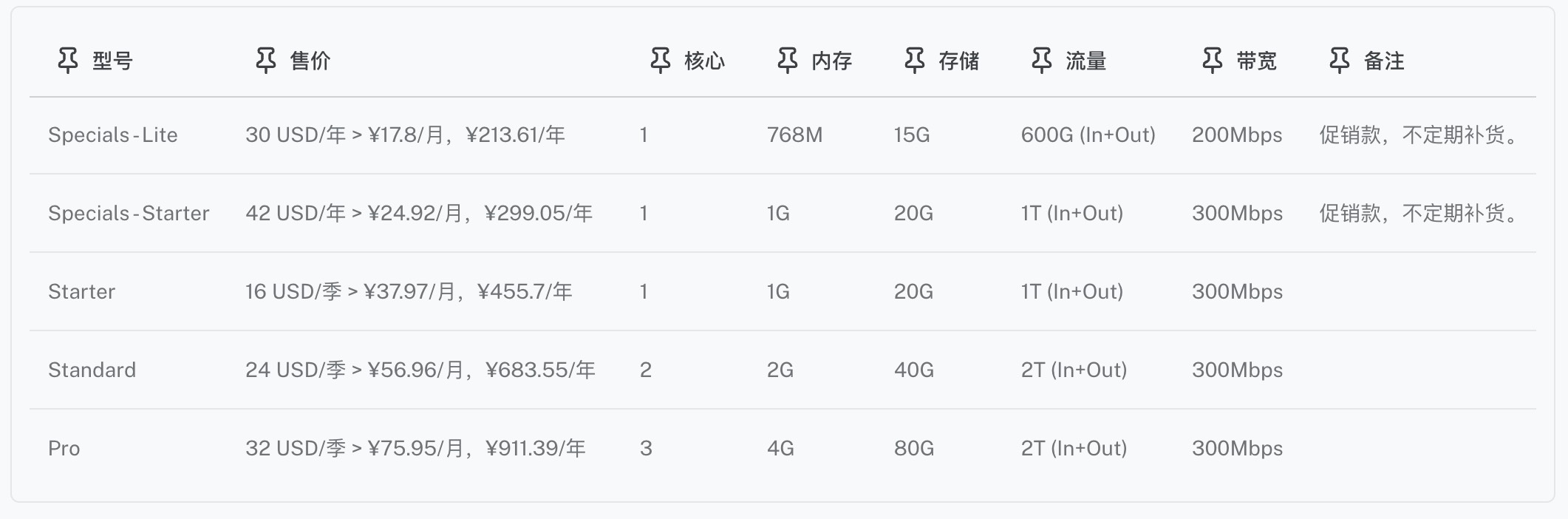The height and width of the screenshot is (519, 1568).
Task: Click the pin icon beside 存储 header
Action: tap(915, 61)
